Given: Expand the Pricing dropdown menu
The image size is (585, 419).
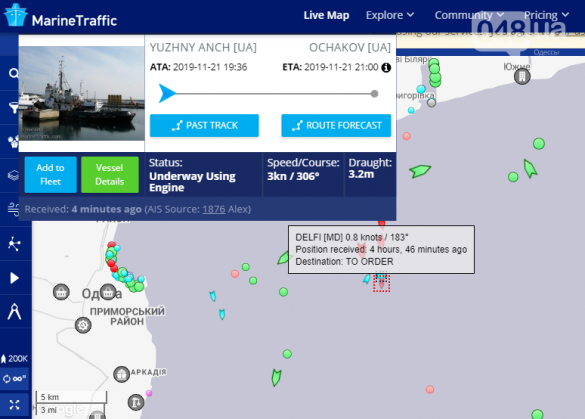Looking at the screenshot, I should [546, 15].
